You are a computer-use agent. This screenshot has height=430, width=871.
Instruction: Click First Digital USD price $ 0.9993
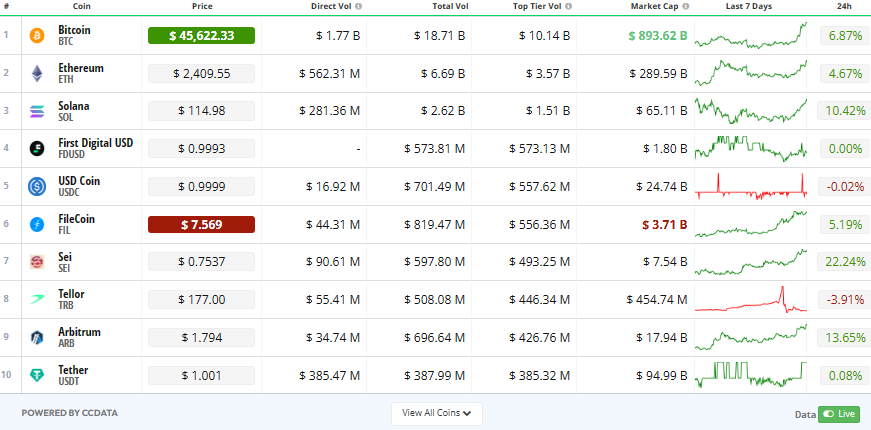pos(201,148)
